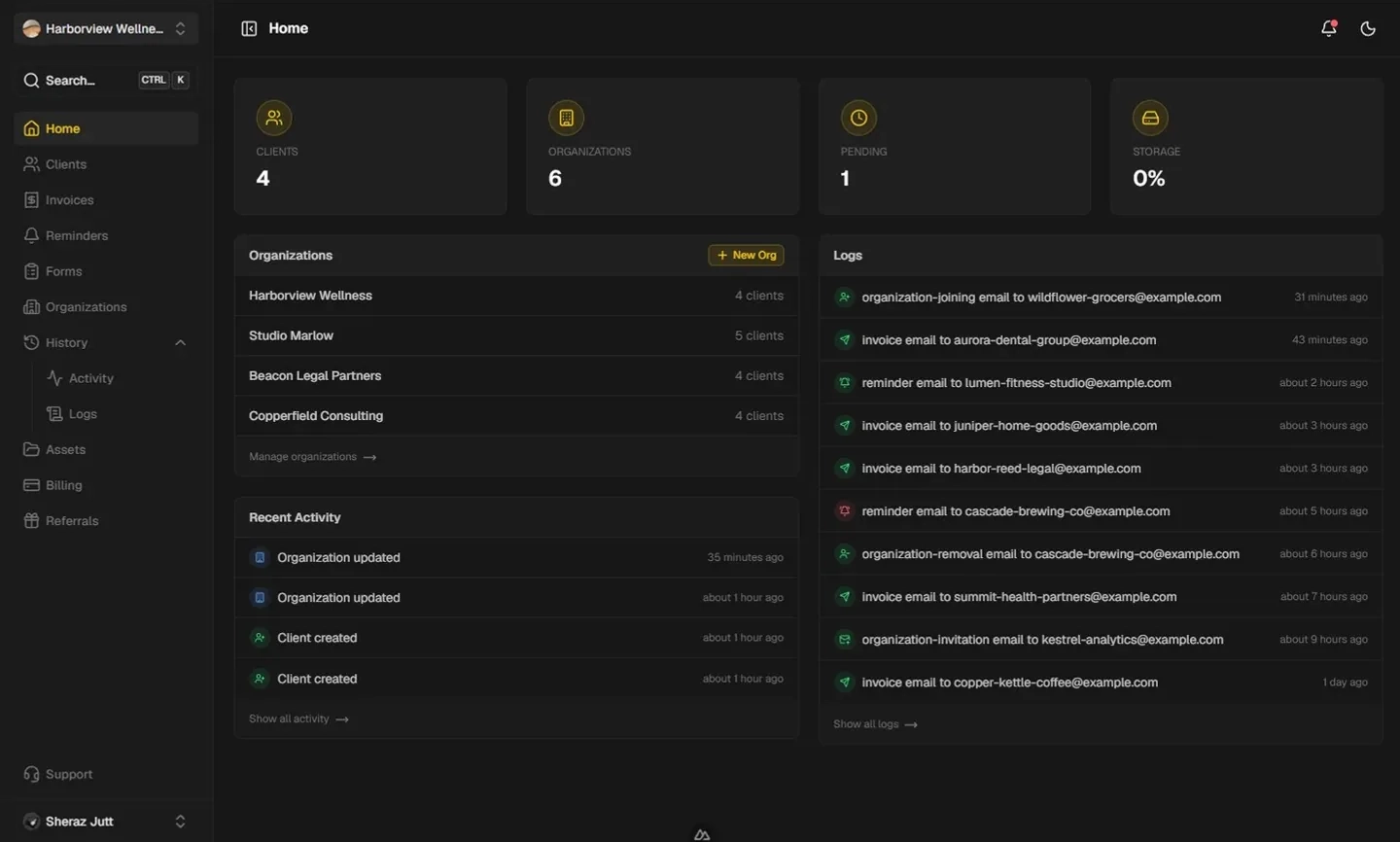
Task: Click the Storage drive icon
Action: click(x=1150, y=118)
